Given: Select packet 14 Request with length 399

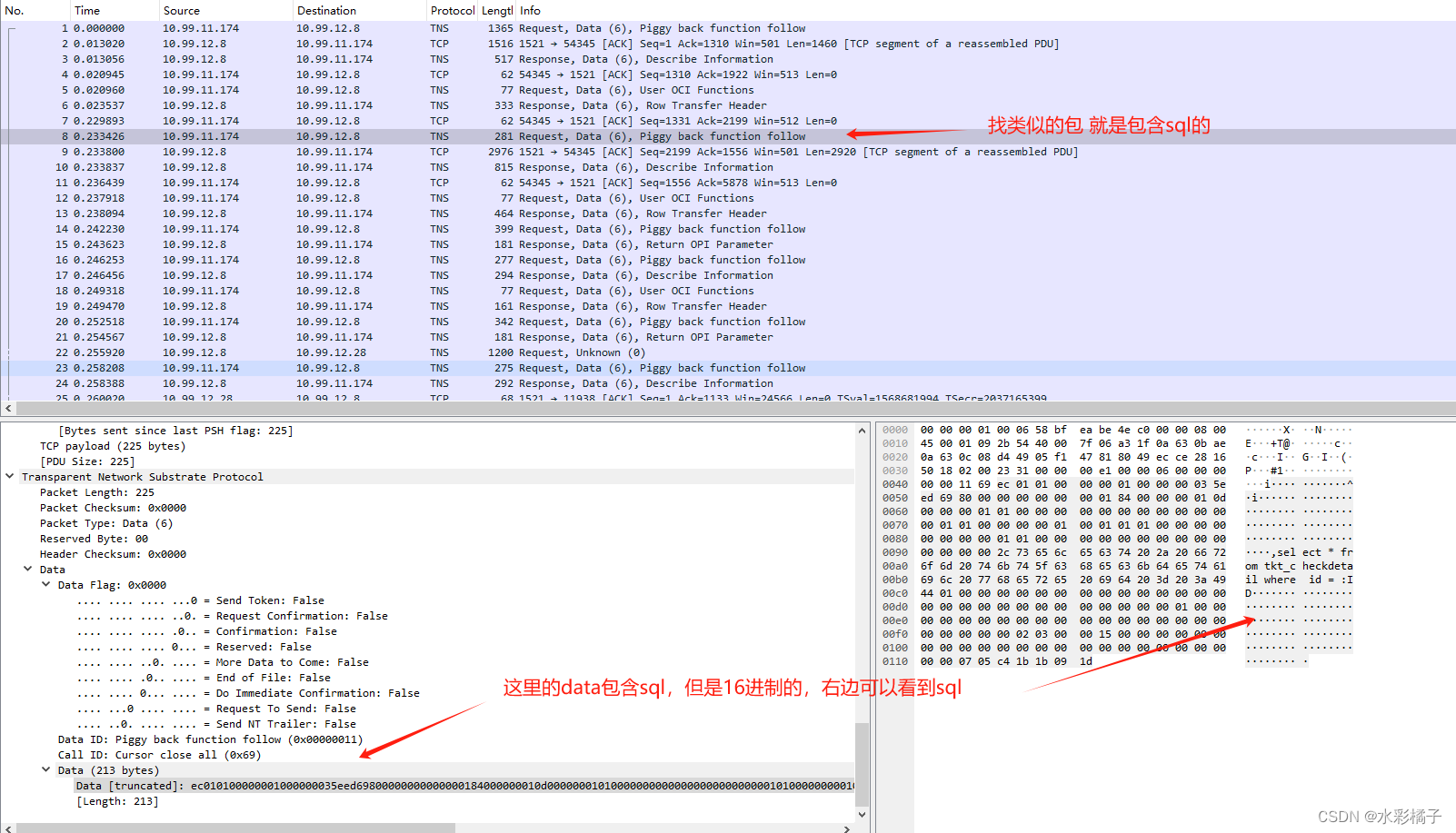Looking at the screenshot, I should [x=728, y=229].
